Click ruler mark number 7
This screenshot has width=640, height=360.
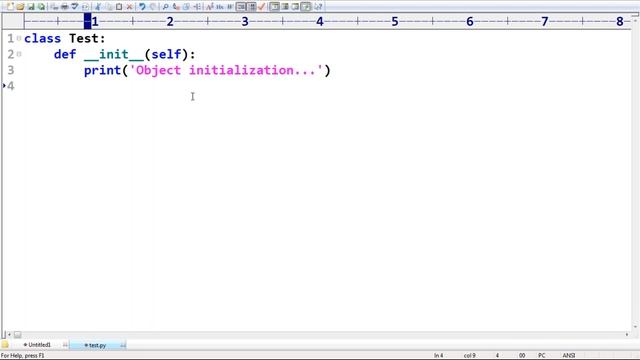544,21
